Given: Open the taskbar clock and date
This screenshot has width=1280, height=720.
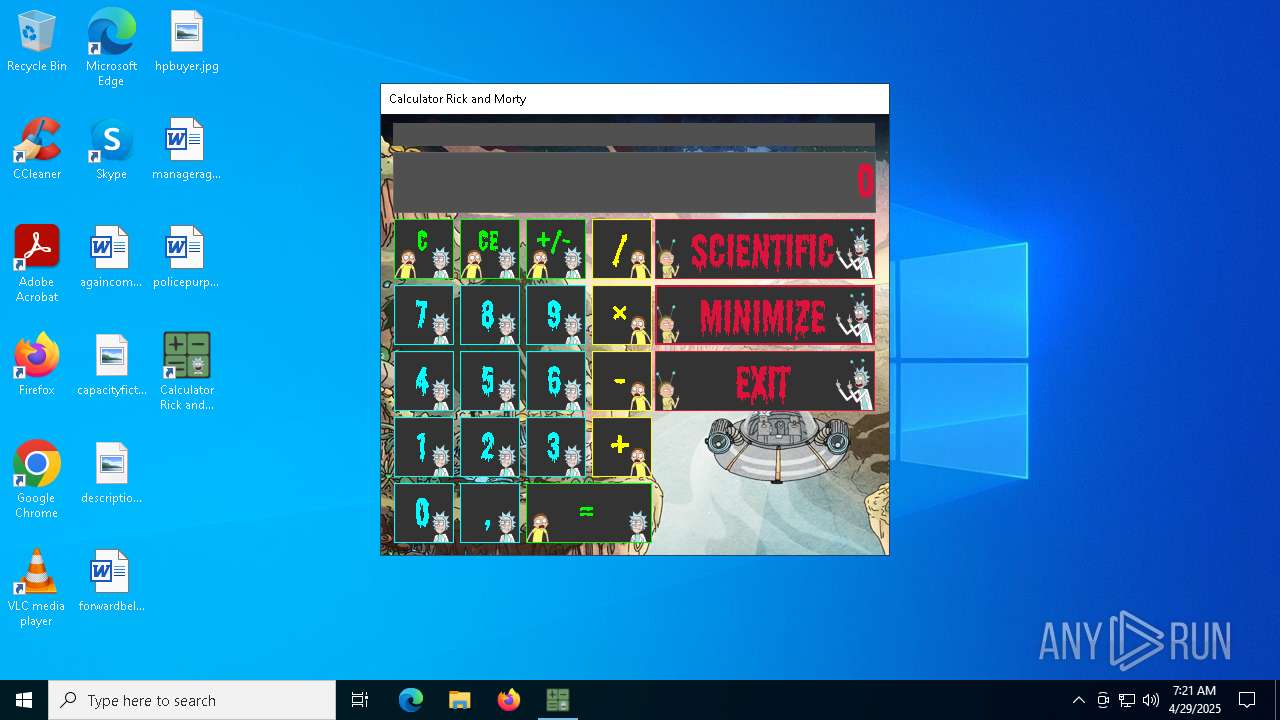Looking at the screenshot, I should [x=1195, y=700].
